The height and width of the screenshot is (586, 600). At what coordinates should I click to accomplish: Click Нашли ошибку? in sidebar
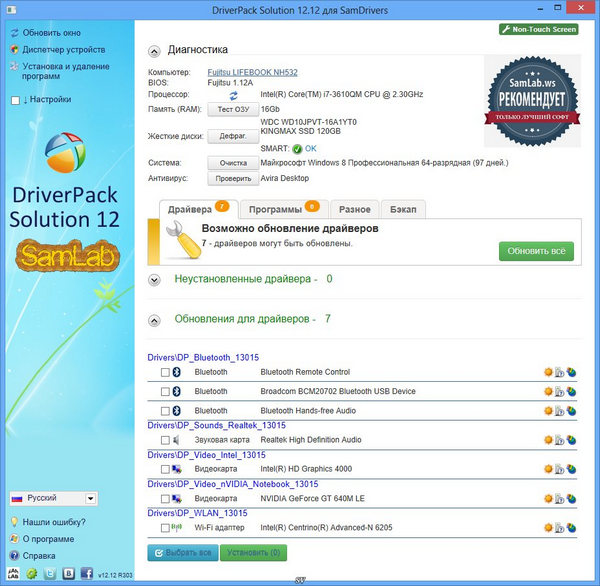click(x=48, y=522)
